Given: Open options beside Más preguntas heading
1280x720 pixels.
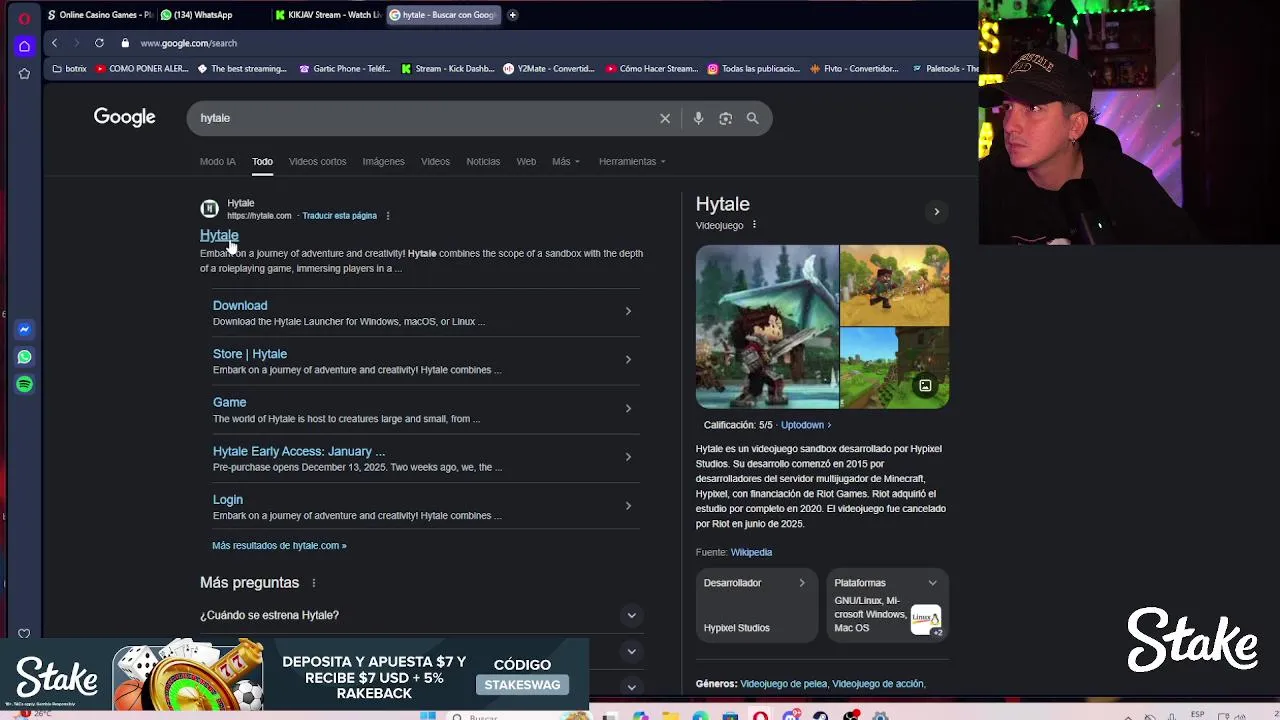Looking at the screenshot, I should coord(313,583).
